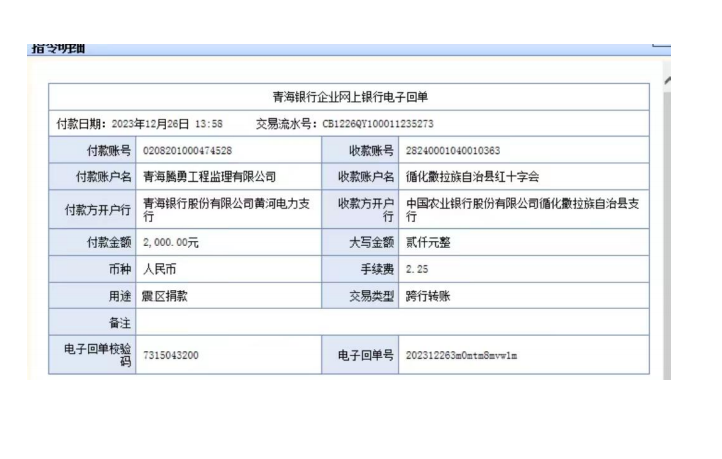The height and width of the screenshot is (459, 722).
Task: Click the scrollbar up arrow at right edge
Action: pos(667,79)
